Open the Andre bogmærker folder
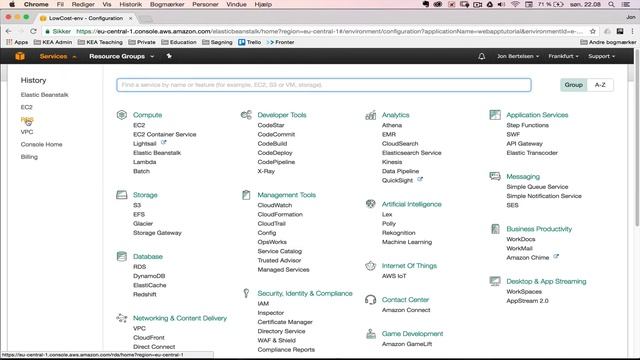This screenshot has width=640, height=360. click(x=608, y=42)
